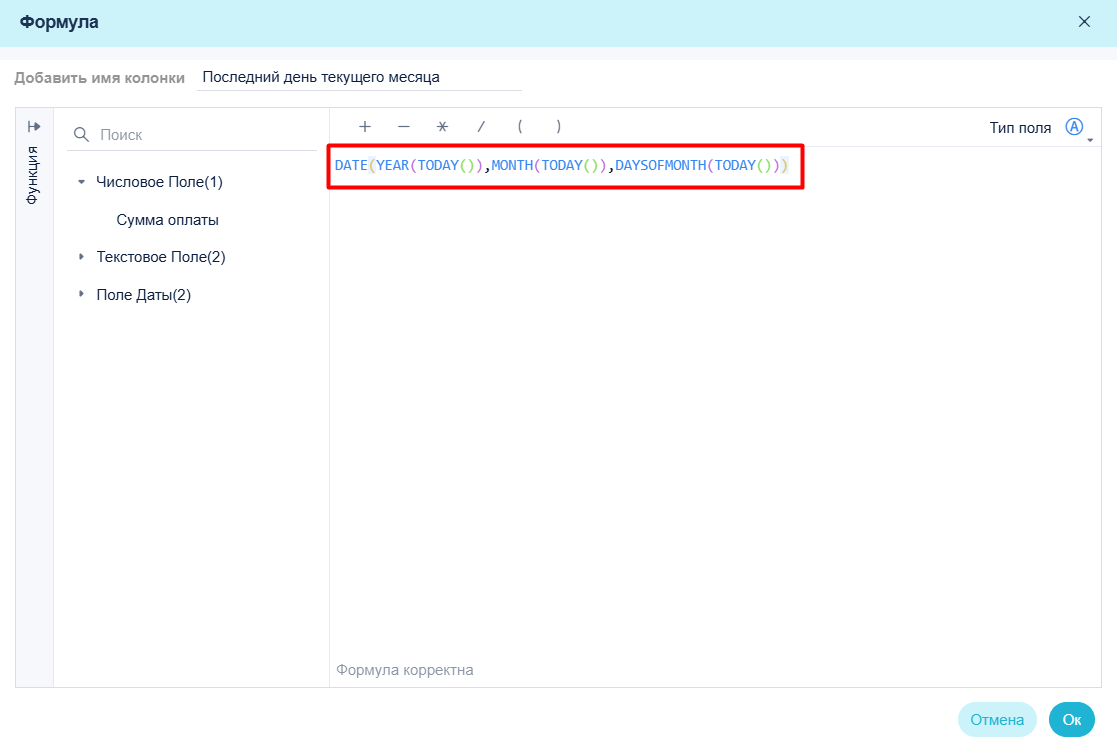Insert the minus operator
1117x744 pixels.
pyautogui.click(x=404, y=127)
